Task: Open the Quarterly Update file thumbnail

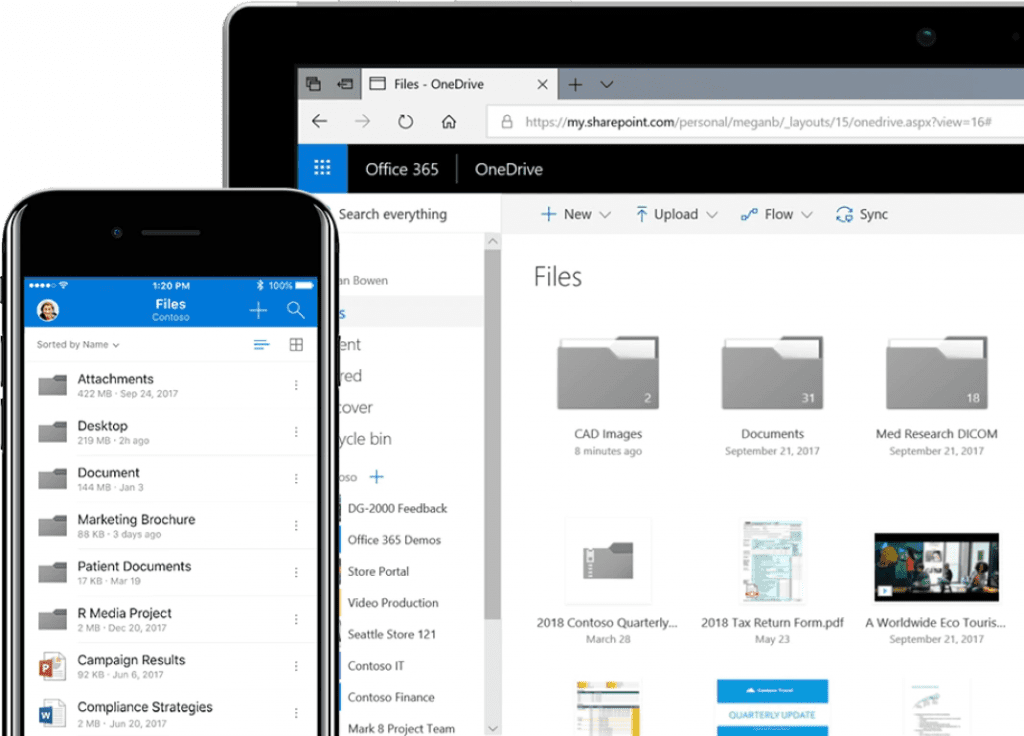Action: (x=772, y=707)
